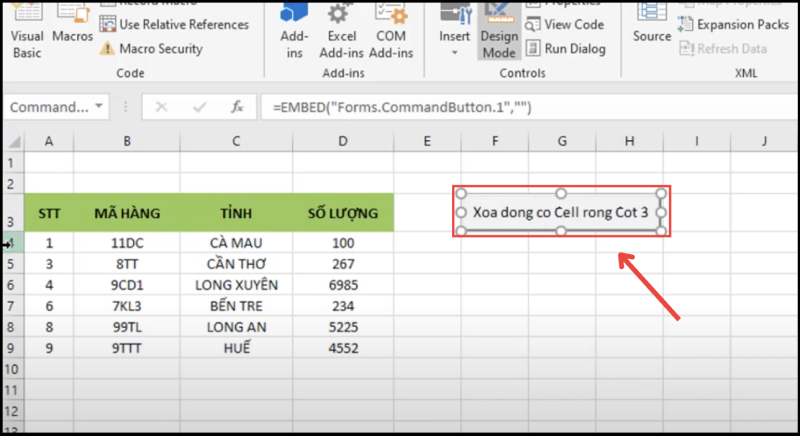Select the LONG AN cell

pos(236,327)
